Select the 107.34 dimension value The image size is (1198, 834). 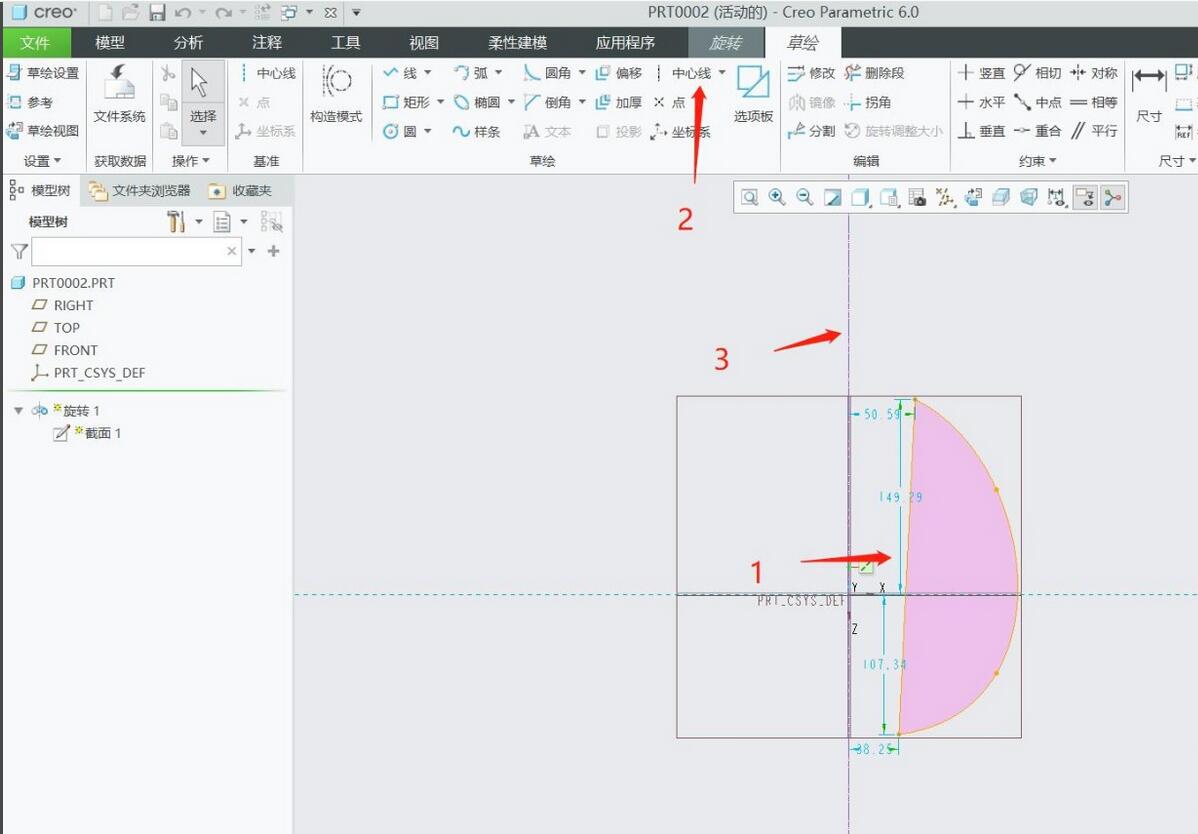point(884,664)
